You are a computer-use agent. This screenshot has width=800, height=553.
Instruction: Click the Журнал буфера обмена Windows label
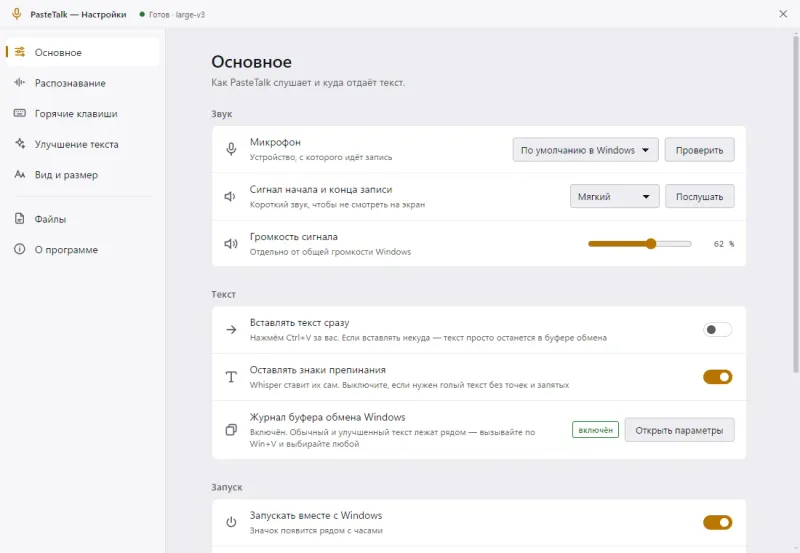(x=327, y=417)
